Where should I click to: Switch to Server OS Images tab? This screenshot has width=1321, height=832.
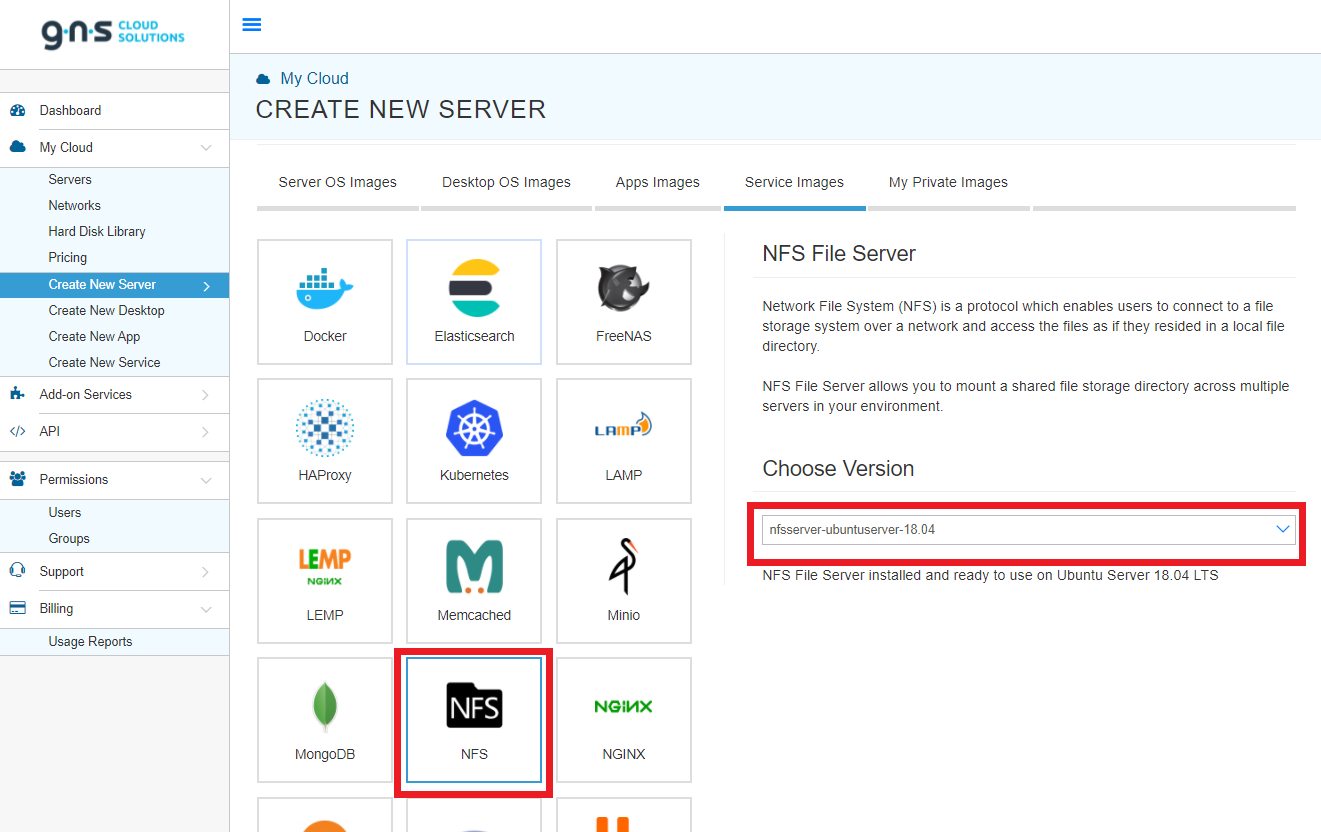[x=338, y=182]
